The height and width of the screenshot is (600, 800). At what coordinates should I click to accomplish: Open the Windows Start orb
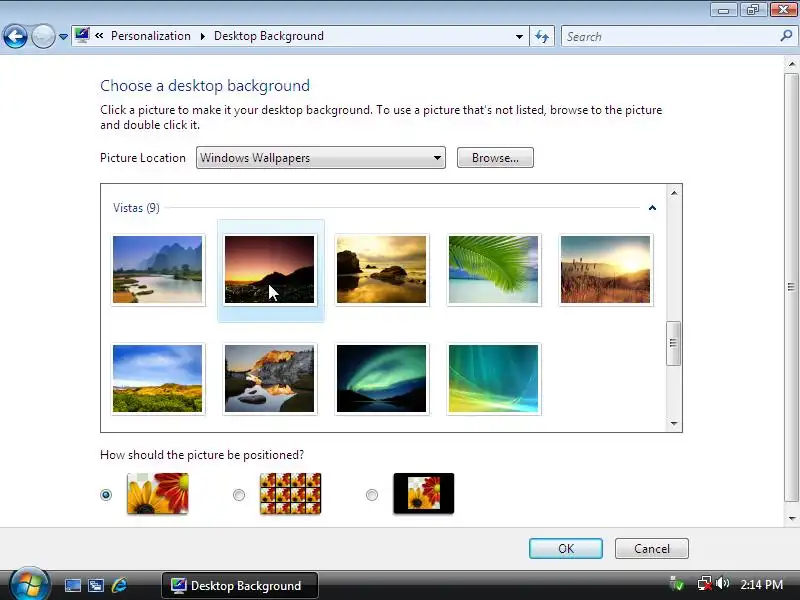click(30, 584)
